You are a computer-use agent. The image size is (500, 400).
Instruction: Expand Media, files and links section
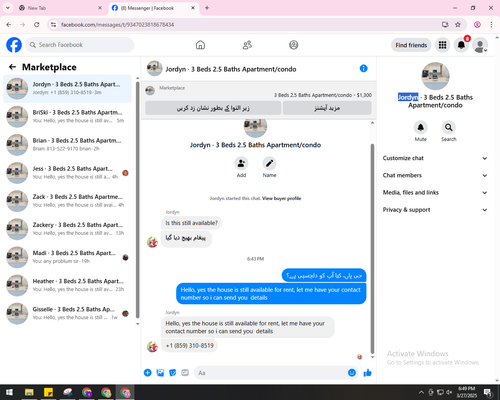pos(435,192)
